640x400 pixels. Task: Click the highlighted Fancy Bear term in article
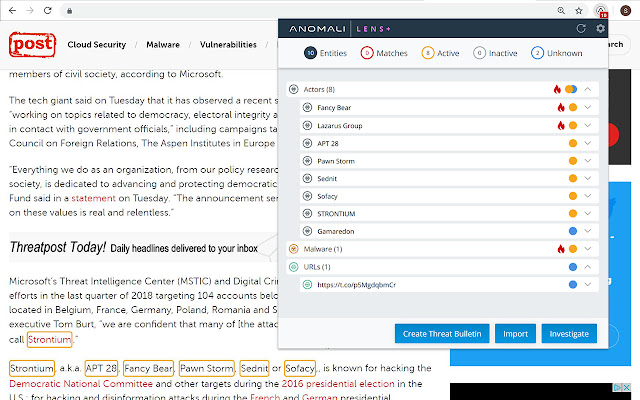(x=149, y=369)
